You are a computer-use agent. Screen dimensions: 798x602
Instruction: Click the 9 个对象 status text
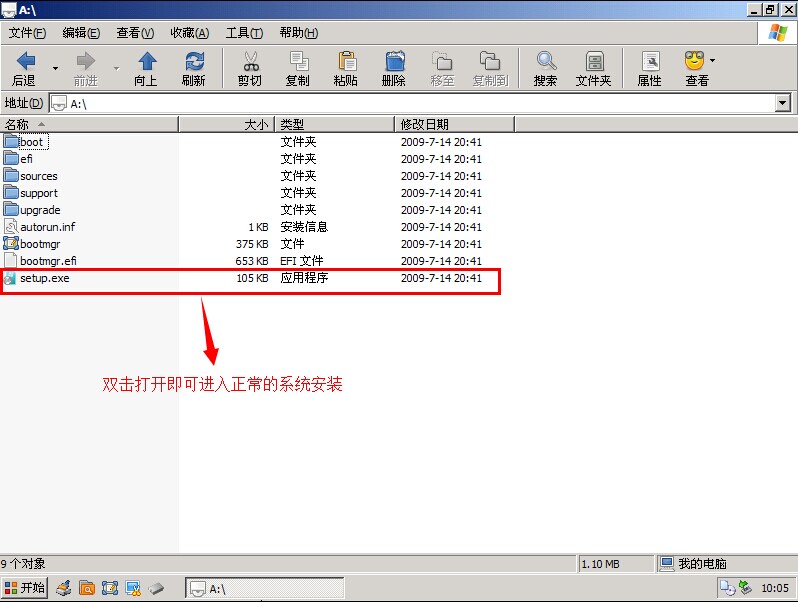pyautogui.click(x=23, y=564)
